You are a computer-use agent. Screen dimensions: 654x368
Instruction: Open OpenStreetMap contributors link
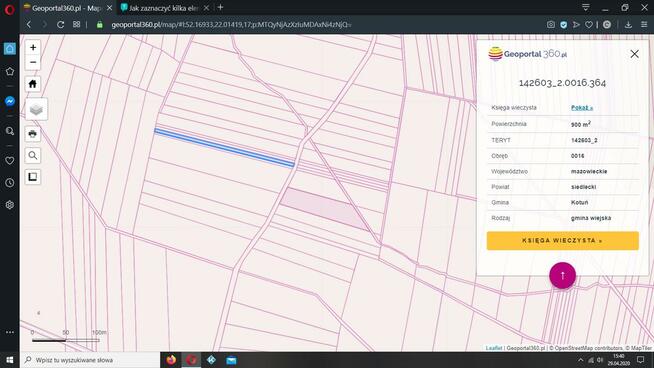[x=588, y=348]
